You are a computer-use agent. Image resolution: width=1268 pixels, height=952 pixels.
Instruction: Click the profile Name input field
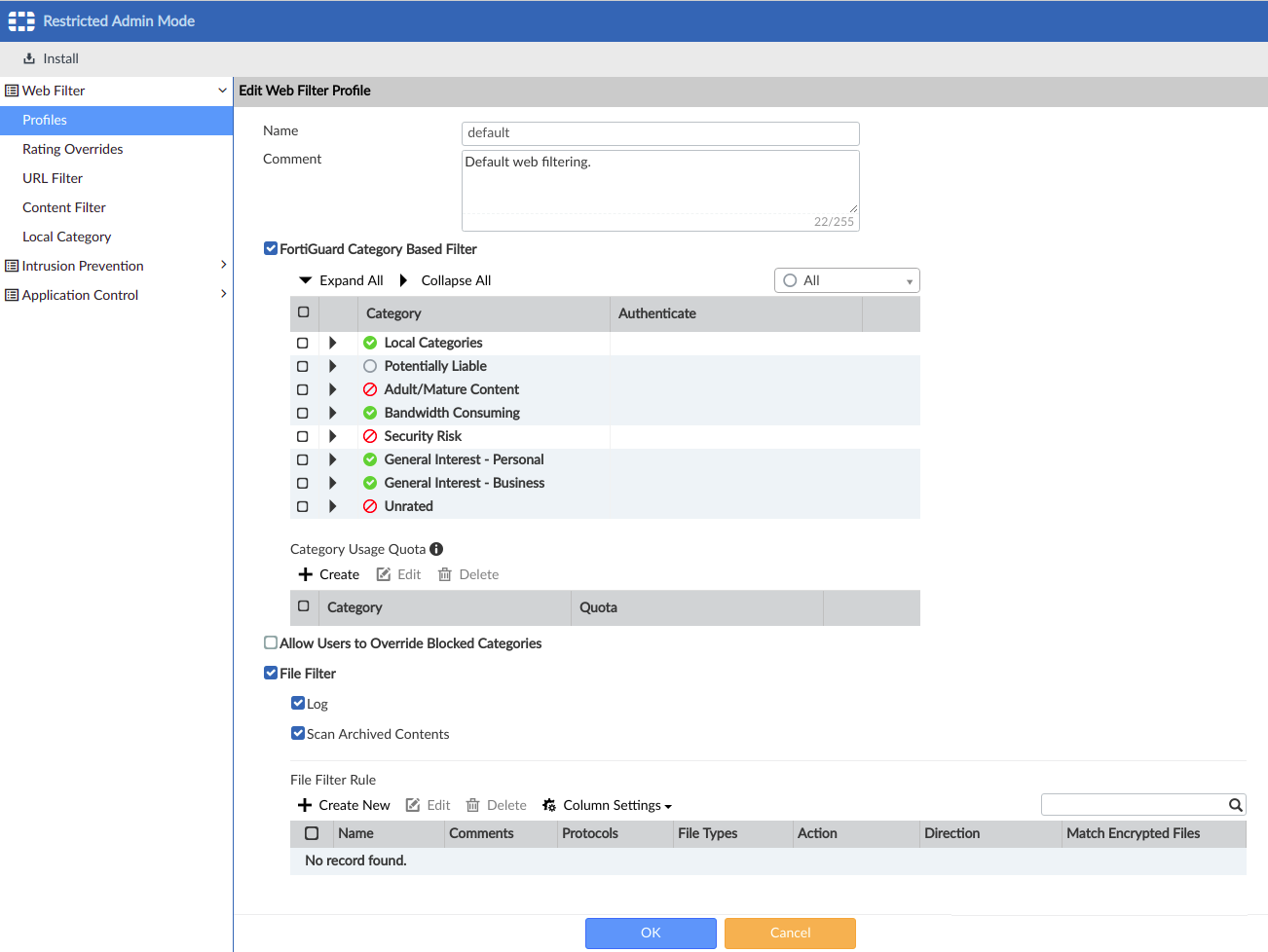pos(660,133)
